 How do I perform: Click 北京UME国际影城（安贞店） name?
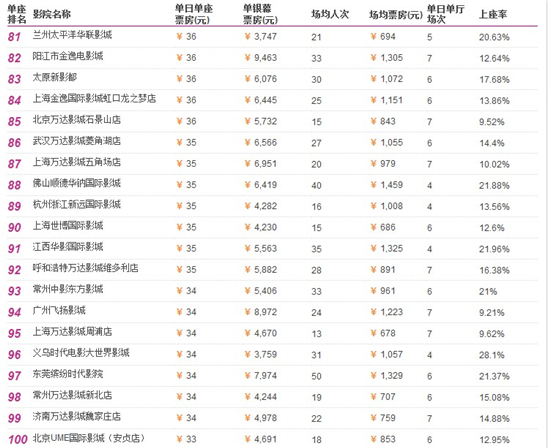click(x=89, y=438)
